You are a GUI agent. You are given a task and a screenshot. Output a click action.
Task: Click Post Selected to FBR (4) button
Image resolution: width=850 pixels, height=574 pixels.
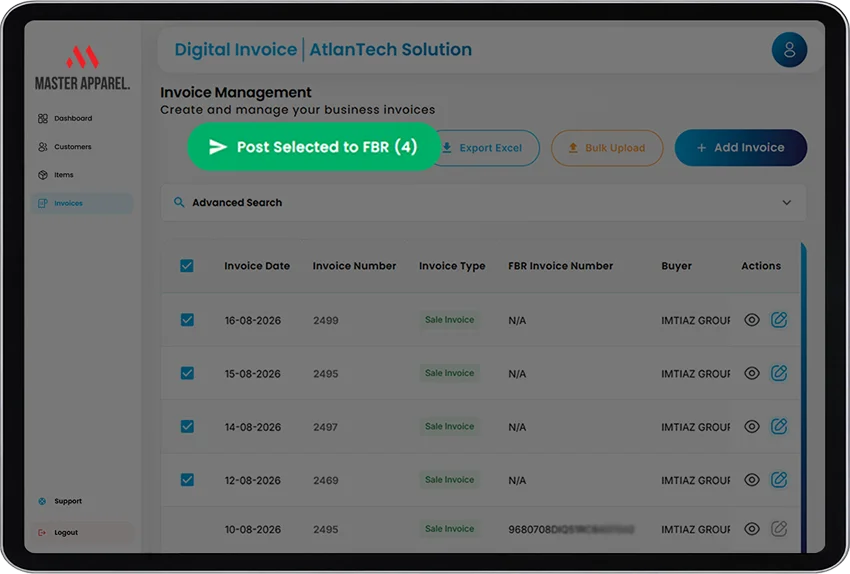tap(314, 147)
